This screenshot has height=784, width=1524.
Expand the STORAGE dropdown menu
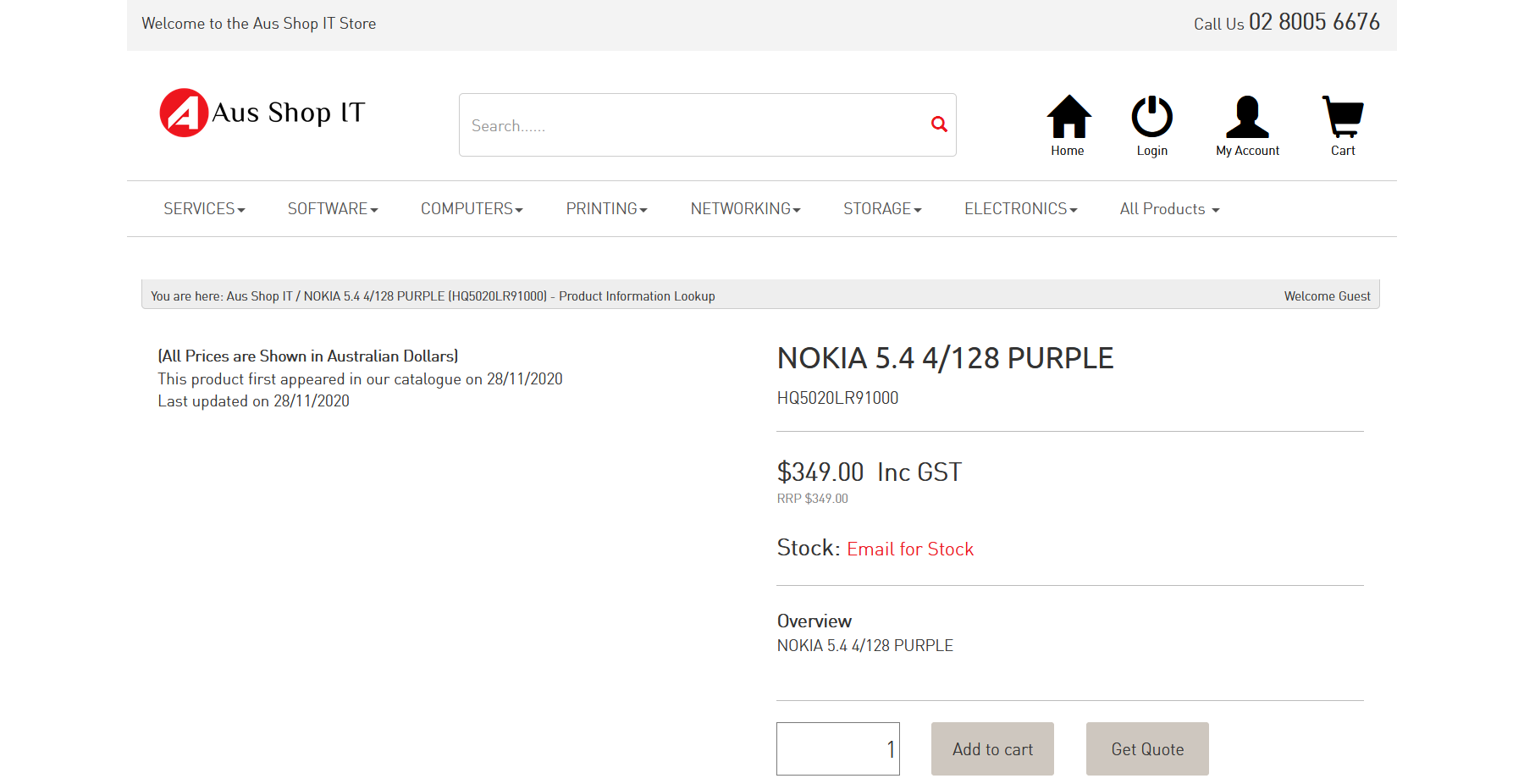click(882, 209)
